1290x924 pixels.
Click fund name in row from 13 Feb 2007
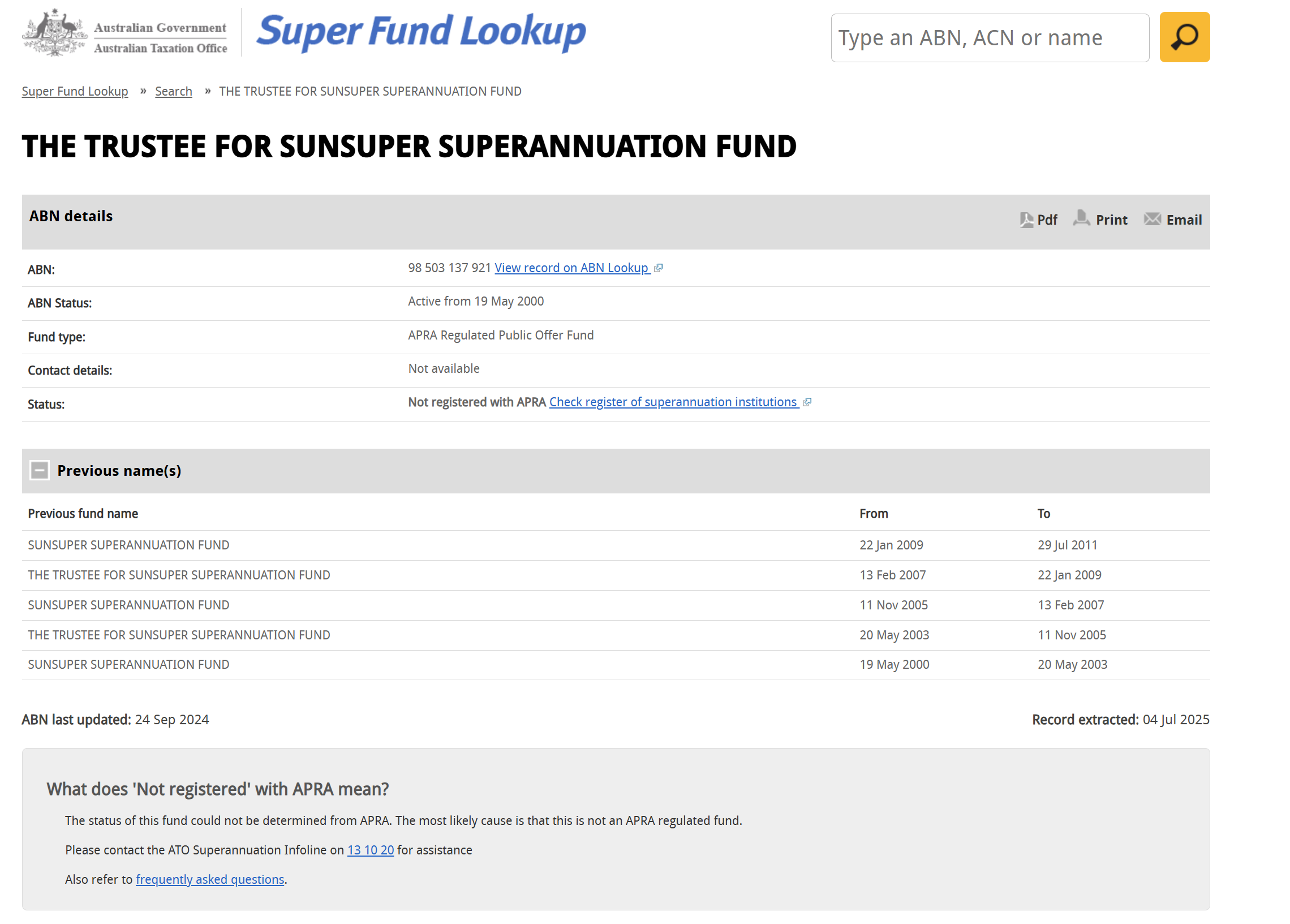[x=179, y=575]
